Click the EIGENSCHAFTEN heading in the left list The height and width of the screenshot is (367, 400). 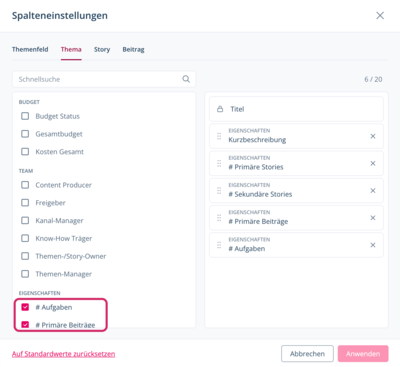click(39, 293)
